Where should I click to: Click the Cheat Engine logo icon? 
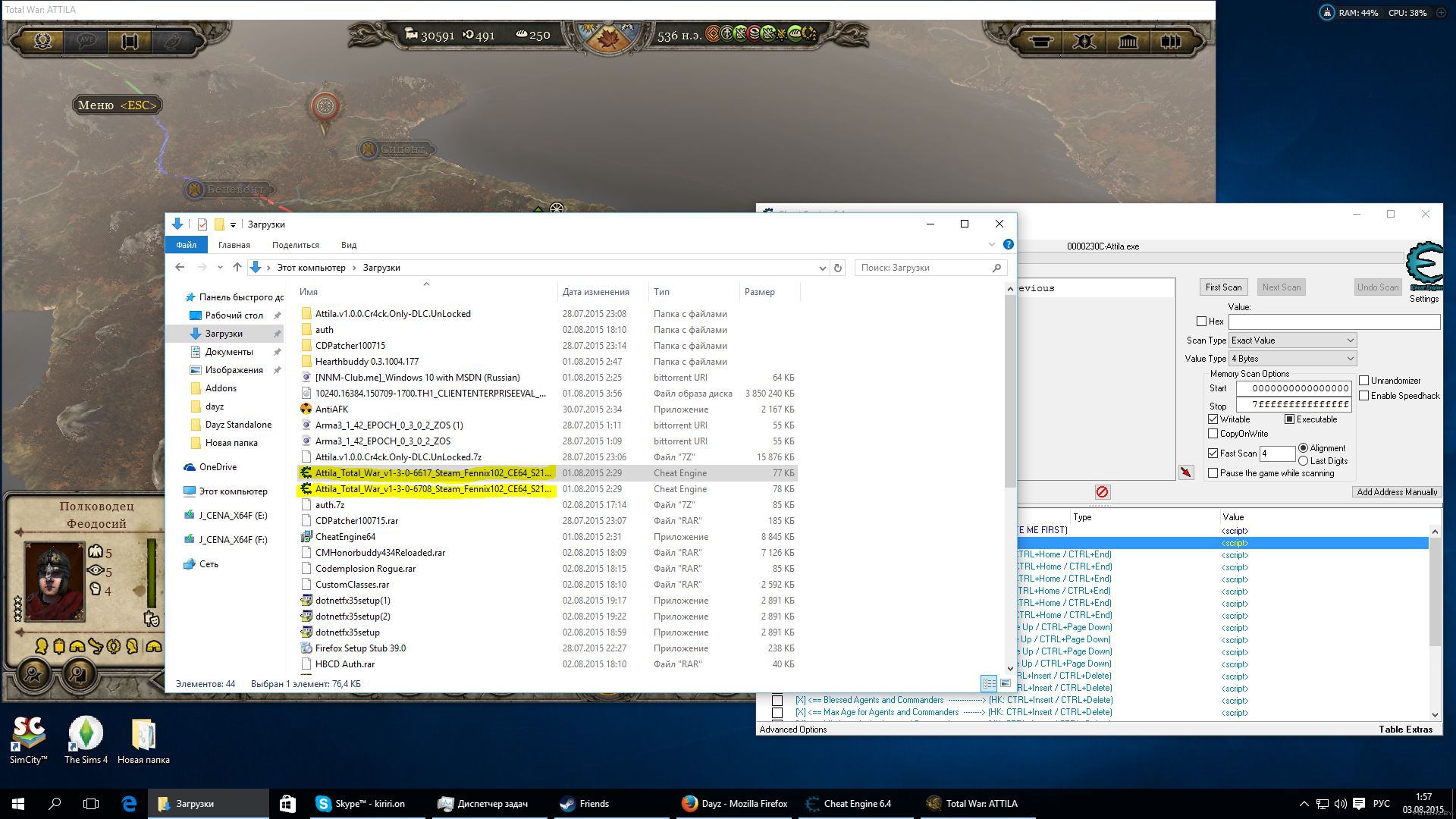coord(1424,267)
